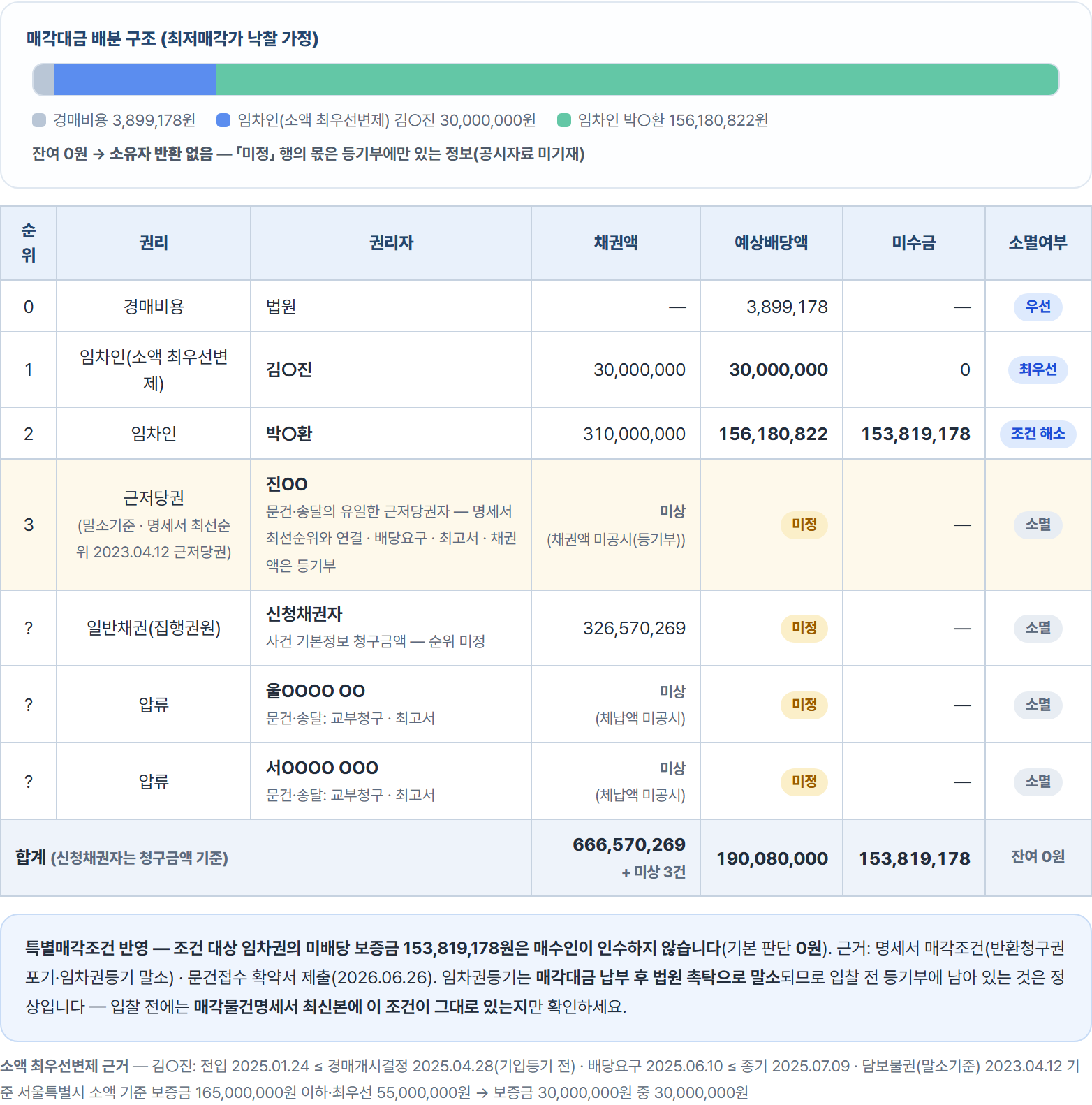Viewport: 1092px width, 1105px height.
Task: Click 소멸 badge in 울OOOO OO row
Action: pos(1038,705)
